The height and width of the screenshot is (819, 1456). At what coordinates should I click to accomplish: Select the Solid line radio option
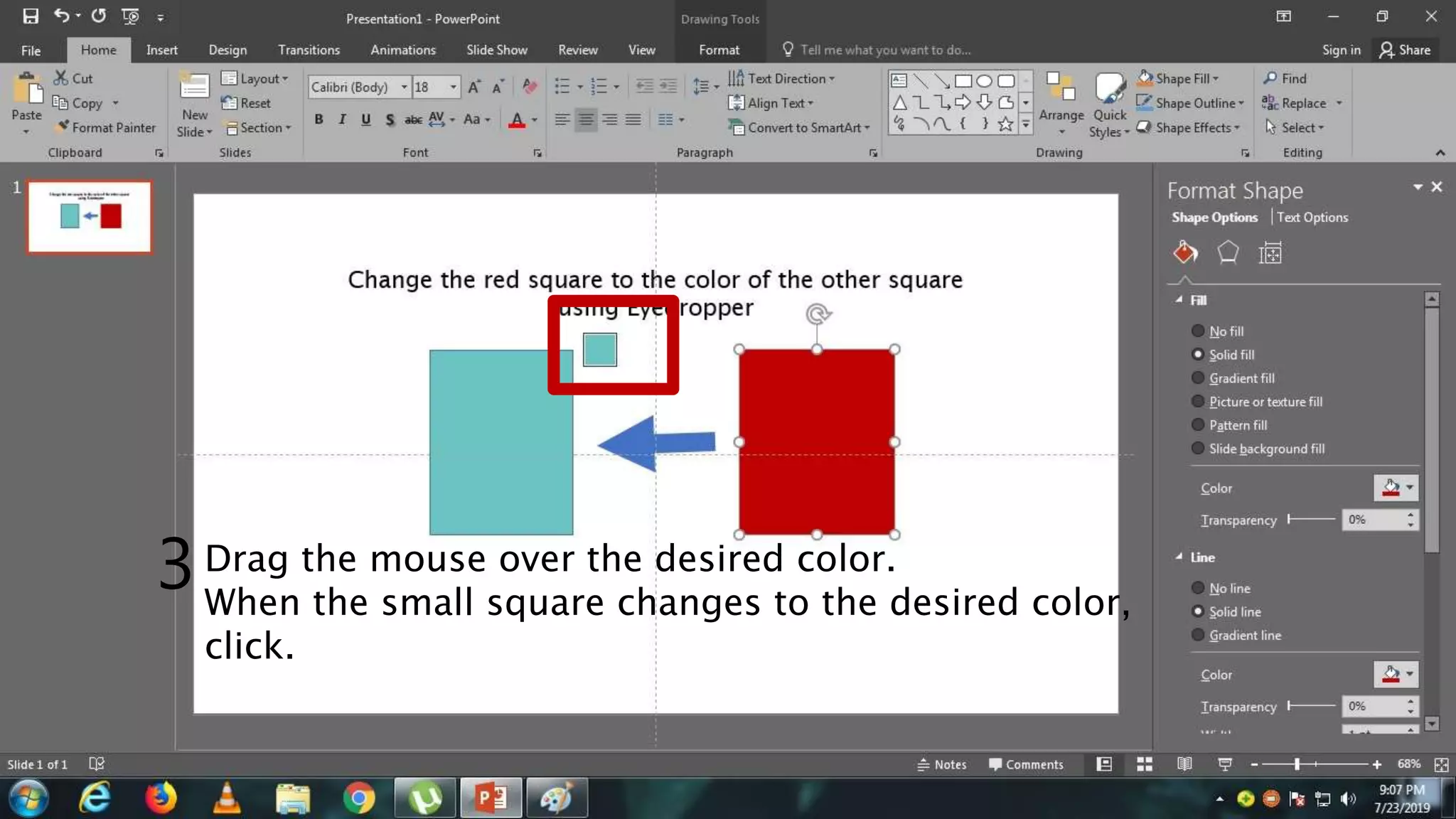coord(1198,611)
